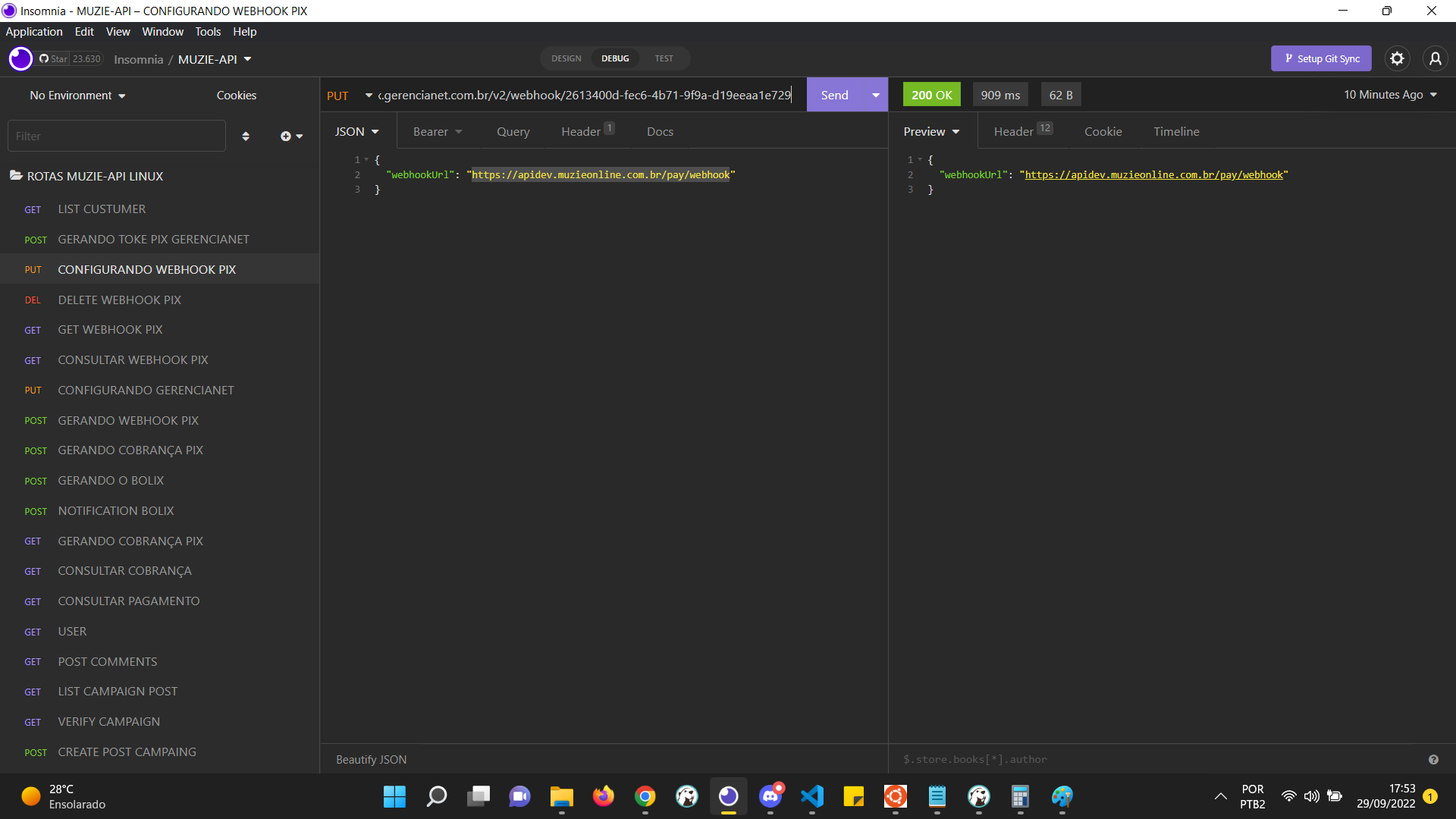The image size is (1456, 819).
Task: Open Google Chrome from taskbar
Action: coord(645,796)
